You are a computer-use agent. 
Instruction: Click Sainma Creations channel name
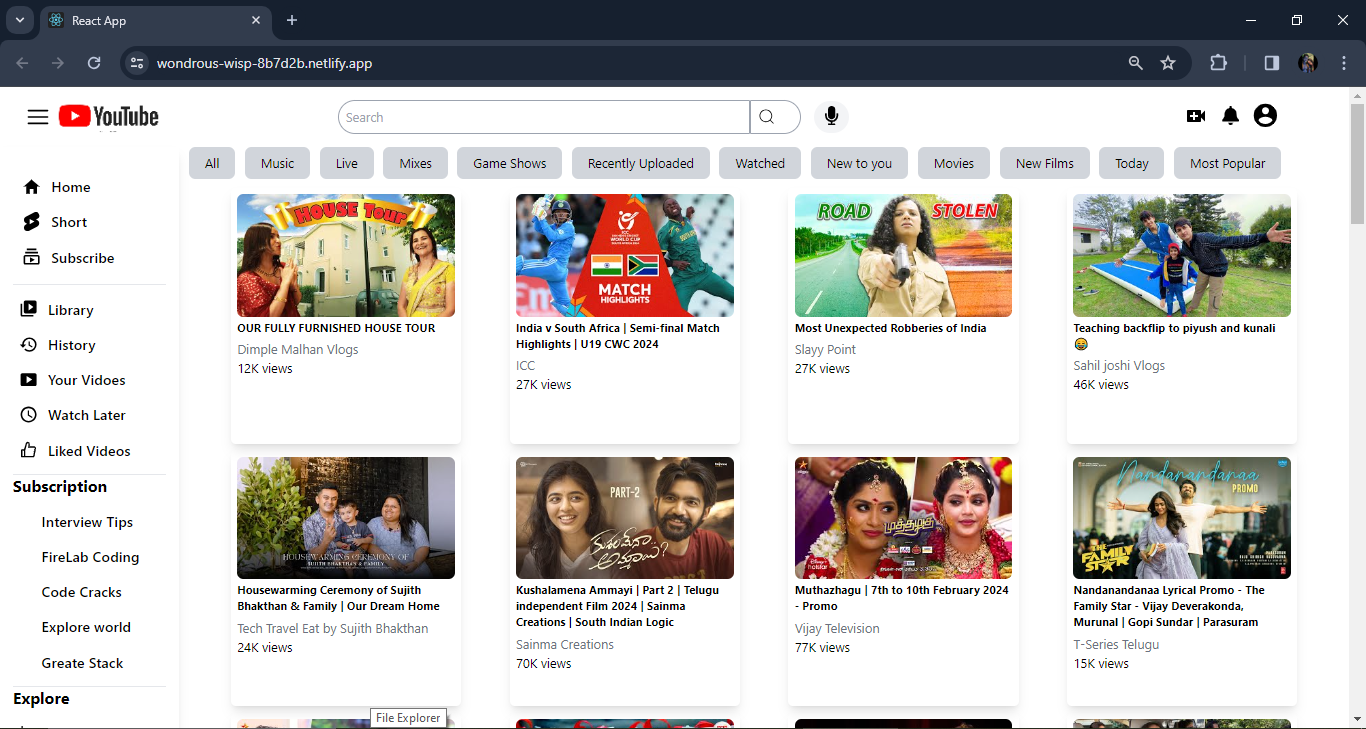(565, 645)
